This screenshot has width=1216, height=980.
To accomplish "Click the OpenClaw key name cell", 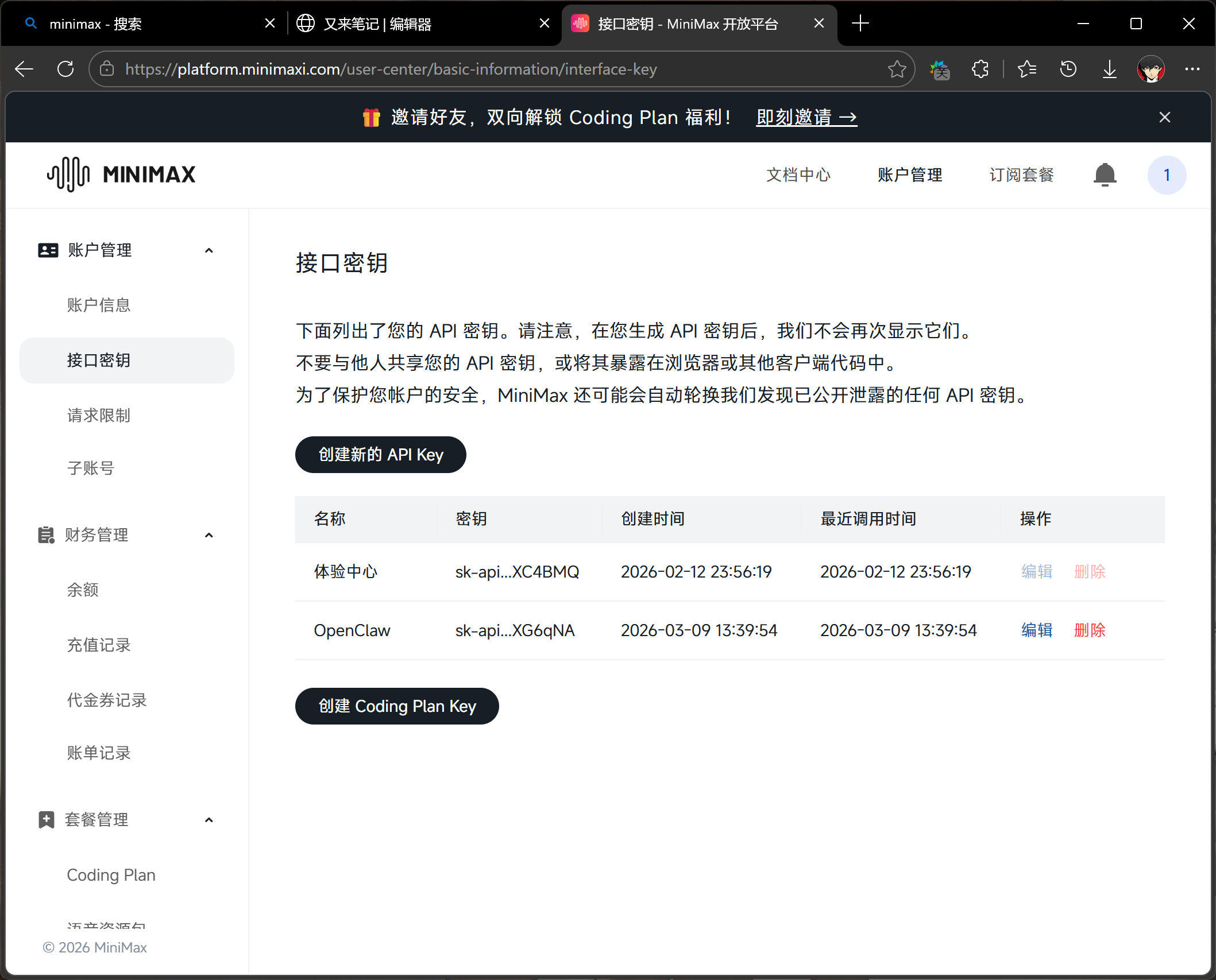I will 352,630.
